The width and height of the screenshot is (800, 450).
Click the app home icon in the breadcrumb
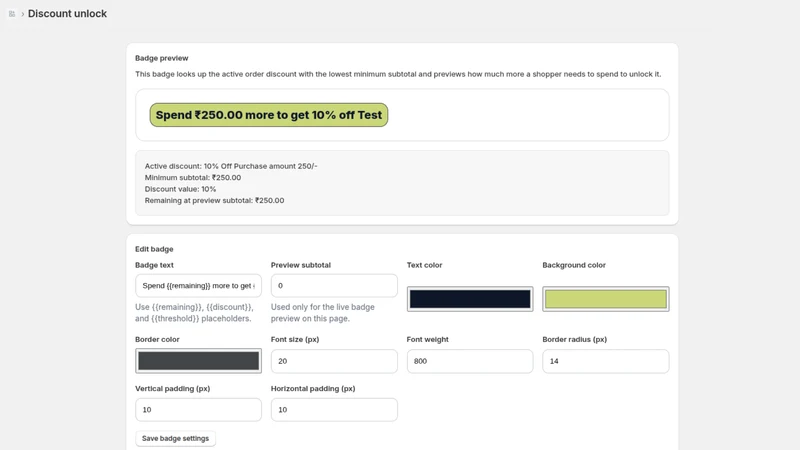click(12, 14)
